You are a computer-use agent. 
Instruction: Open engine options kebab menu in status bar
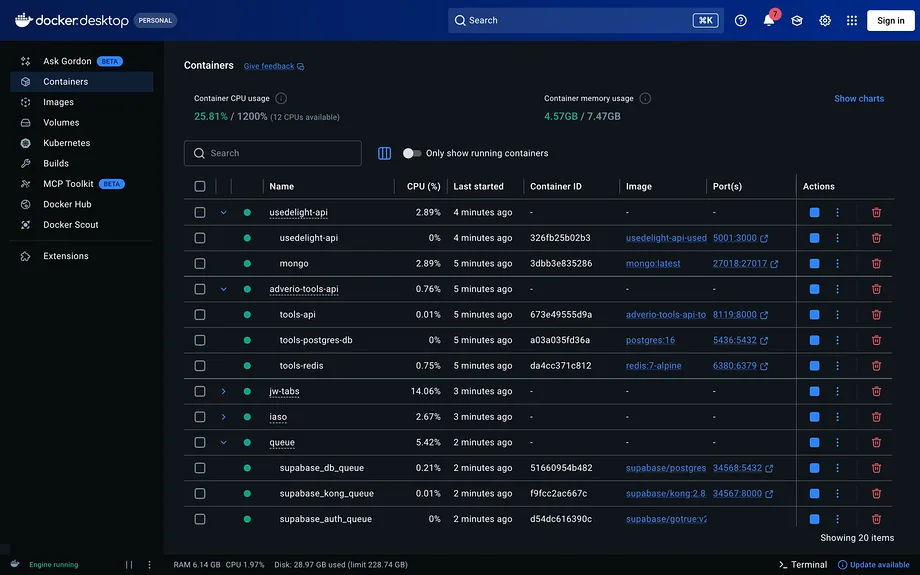[x=149, y=564]
